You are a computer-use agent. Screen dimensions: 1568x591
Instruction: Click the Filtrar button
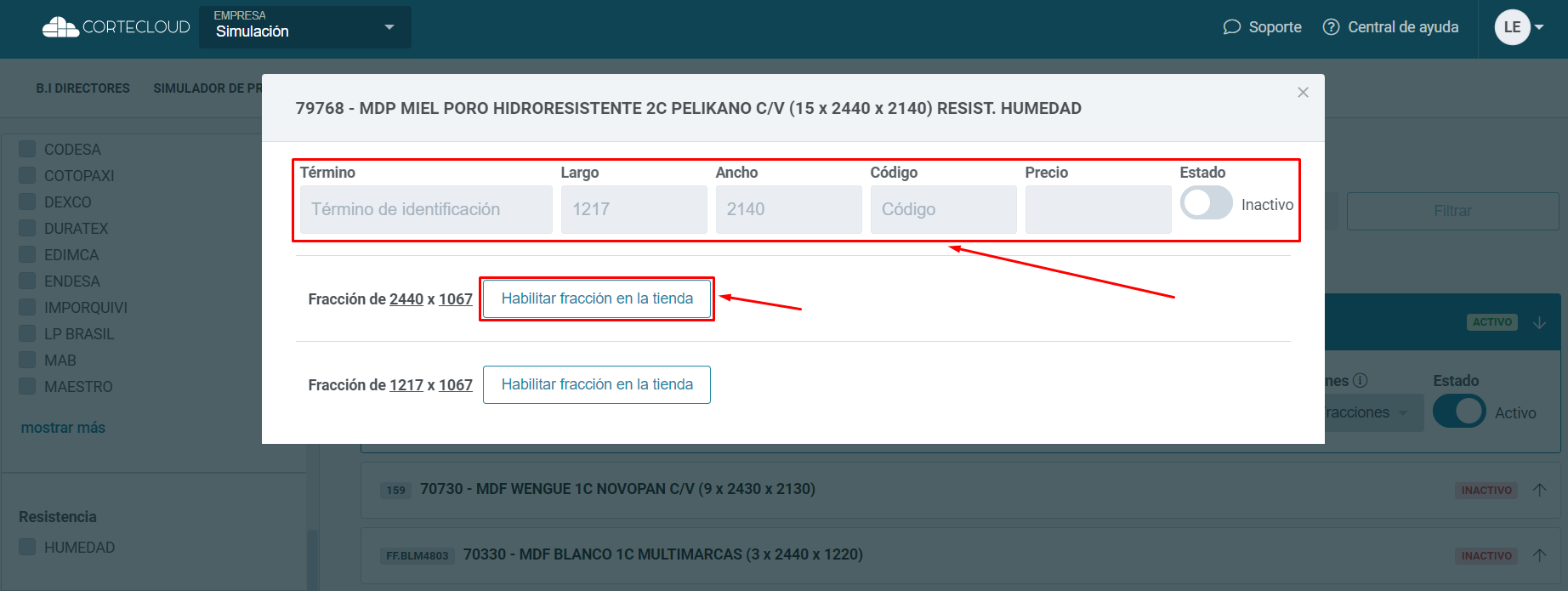pyautogui.click(x=1452, y=211)
